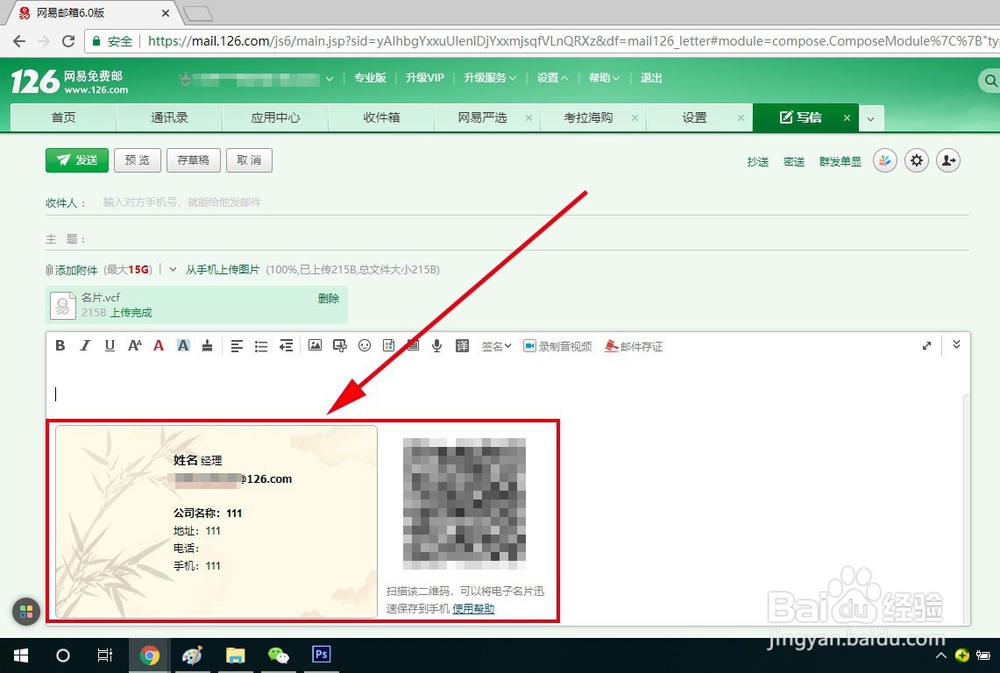The width and height of the screenshot is (1000, 673).
Task: Click the 存草稿 save draft button
Action: point(193,160)
